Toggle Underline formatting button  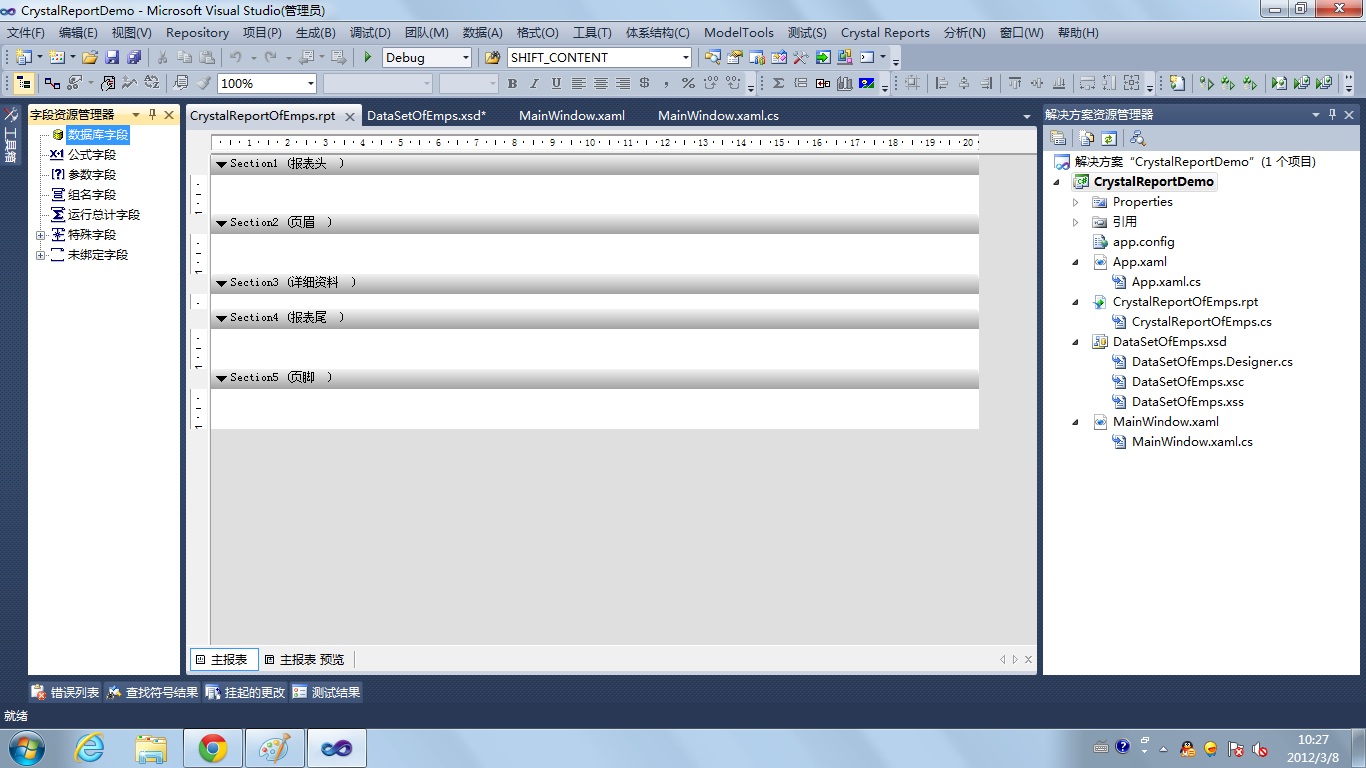(556, 83)
